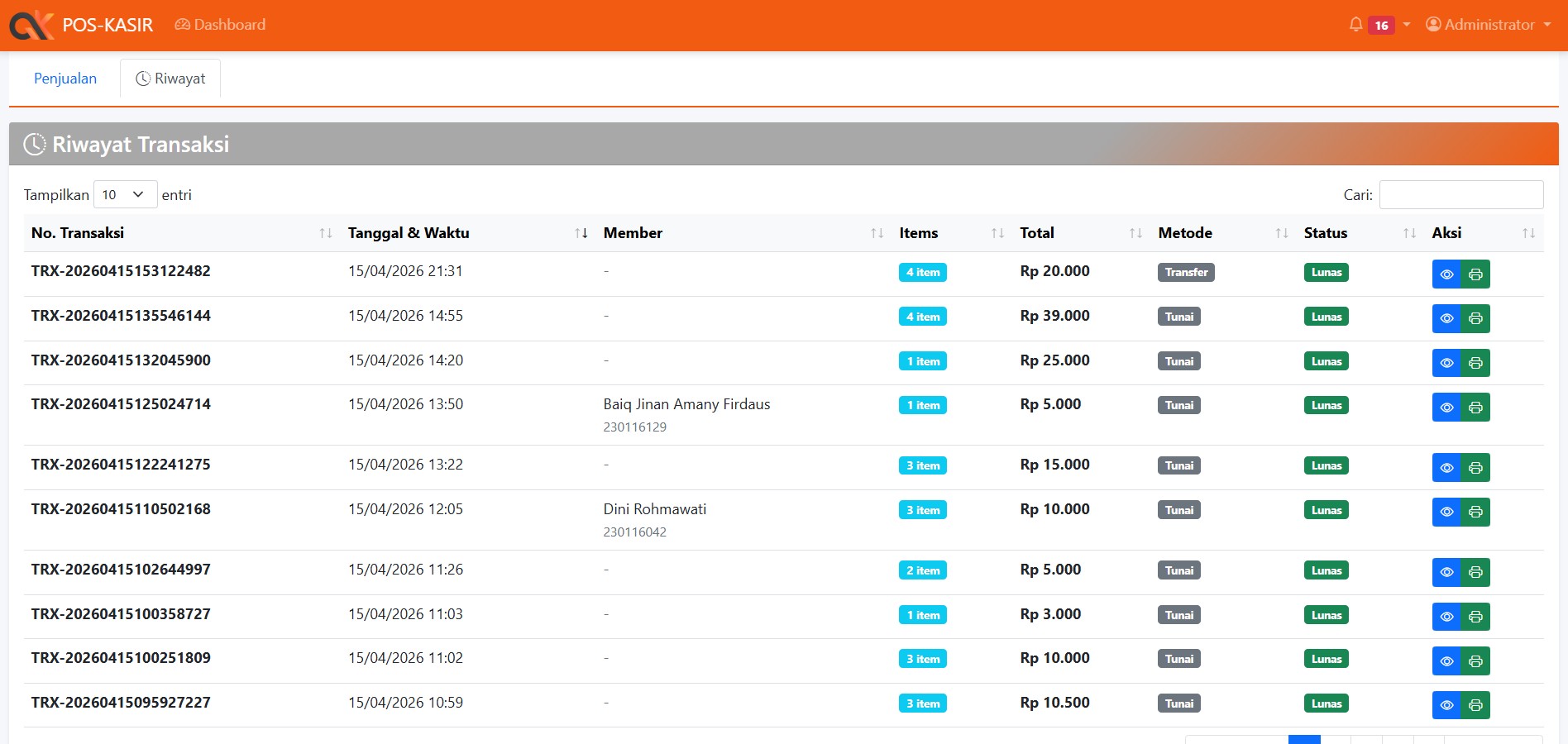View details of the Rp 39.000 transaction
This screenshot has height=744, width=1568.
click(1446, 318)
